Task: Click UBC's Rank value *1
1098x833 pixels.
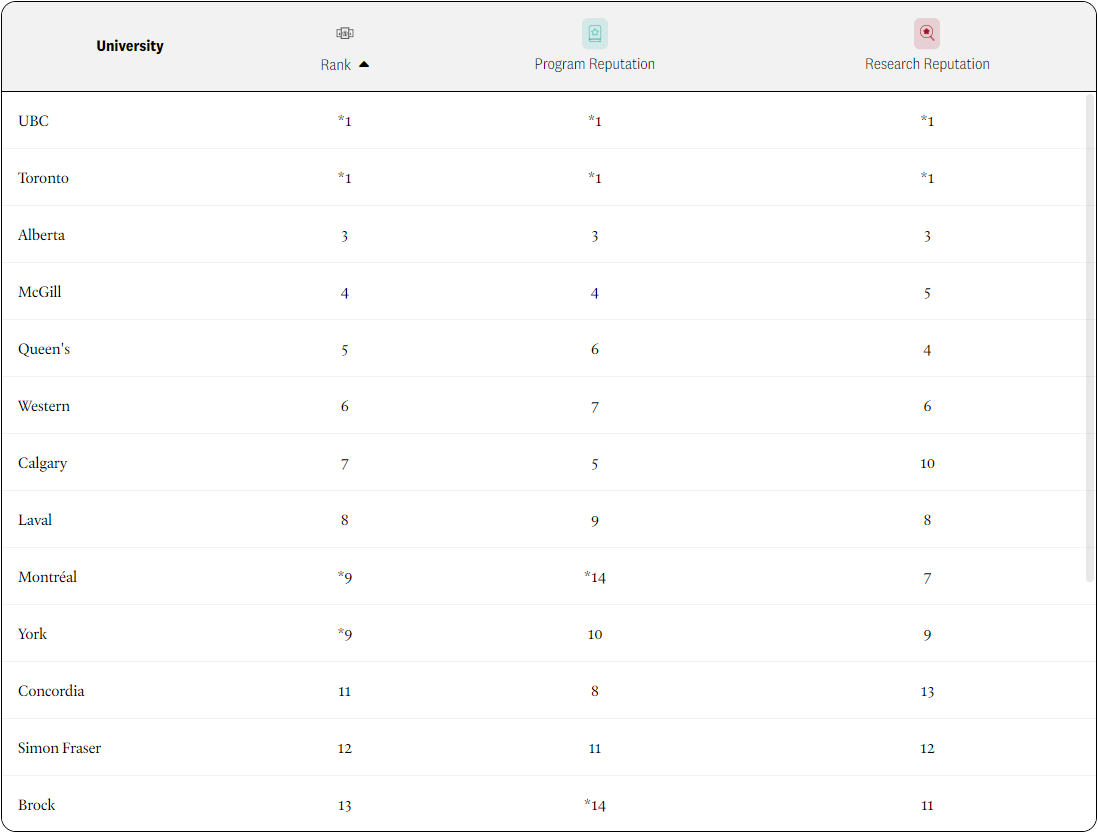Action: pyautogui.click(x=345, y=120)
